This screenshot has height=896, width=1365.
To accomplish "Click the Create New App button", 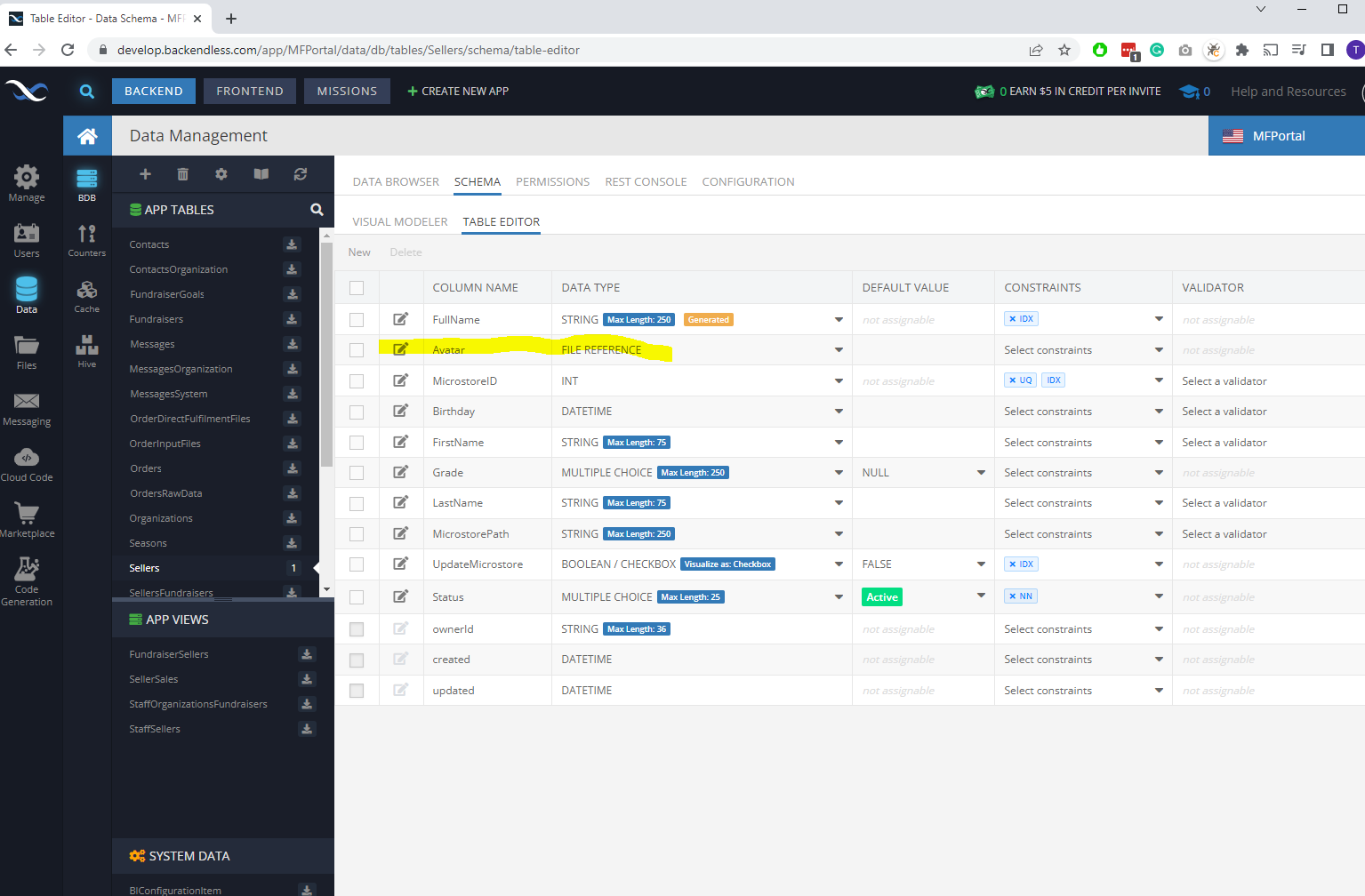I will point(458,92).
